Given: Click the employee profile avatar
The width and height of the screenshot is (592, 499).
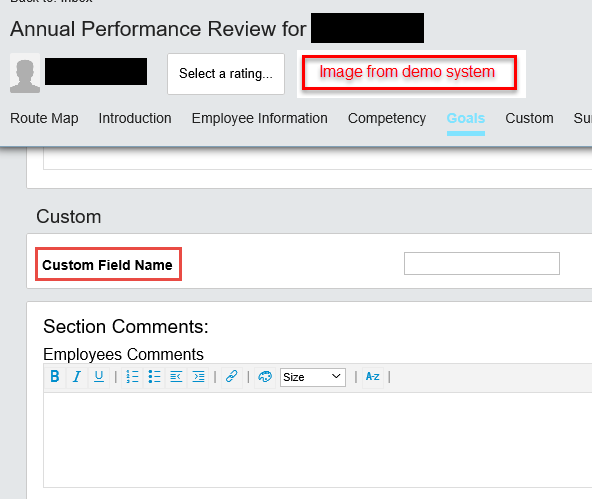Looking at the screenshot, I should [x=25, y=73].
